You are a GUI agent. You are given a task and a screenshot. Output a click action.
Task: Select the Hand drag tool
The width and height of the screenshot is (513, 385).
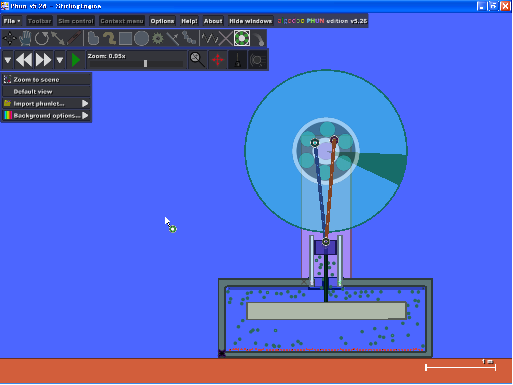point(25,39)
